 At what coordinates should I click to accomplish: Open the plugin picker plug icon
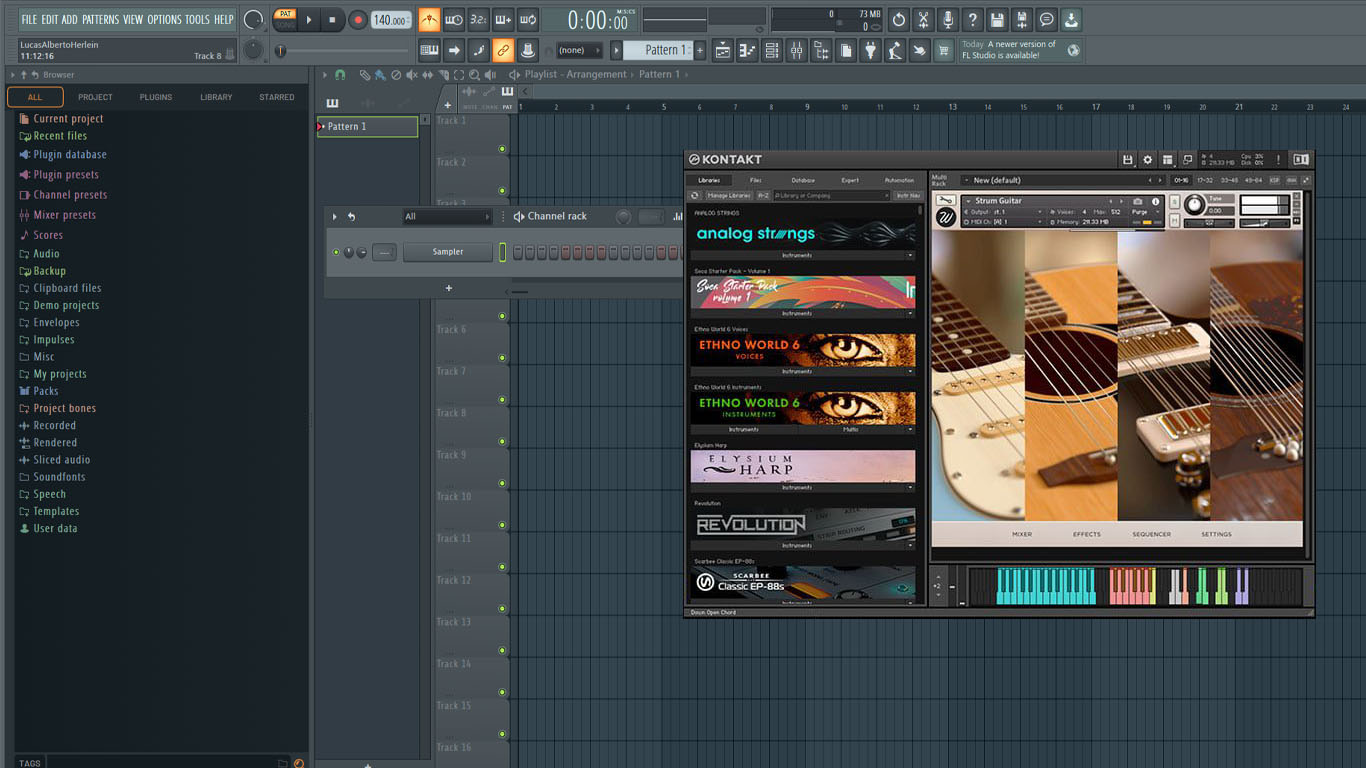(870, 50)
